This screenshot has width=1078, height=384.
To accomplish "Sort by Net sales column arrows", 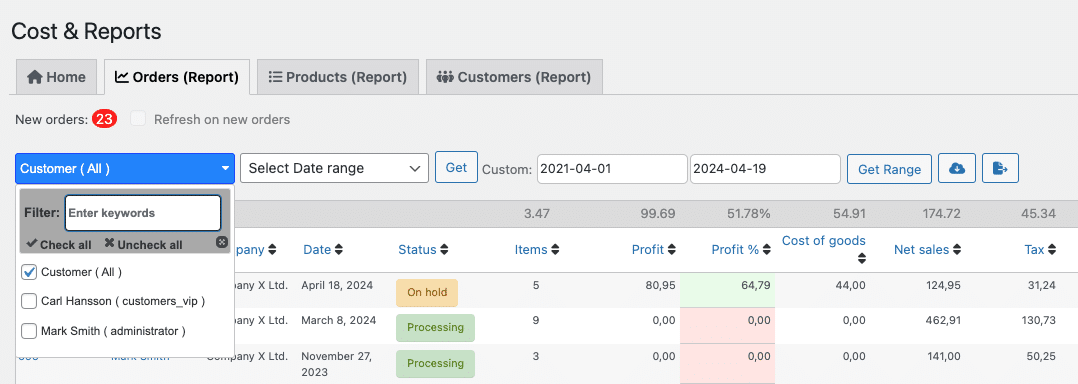I will coord(956,250).
